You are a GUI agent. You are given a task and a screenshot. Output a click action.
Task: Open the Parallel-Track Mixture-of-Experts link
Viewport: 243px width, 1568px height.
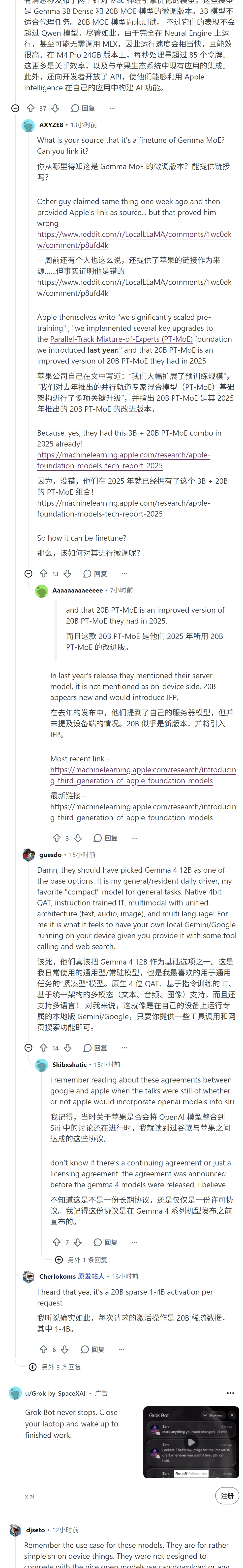121,339
